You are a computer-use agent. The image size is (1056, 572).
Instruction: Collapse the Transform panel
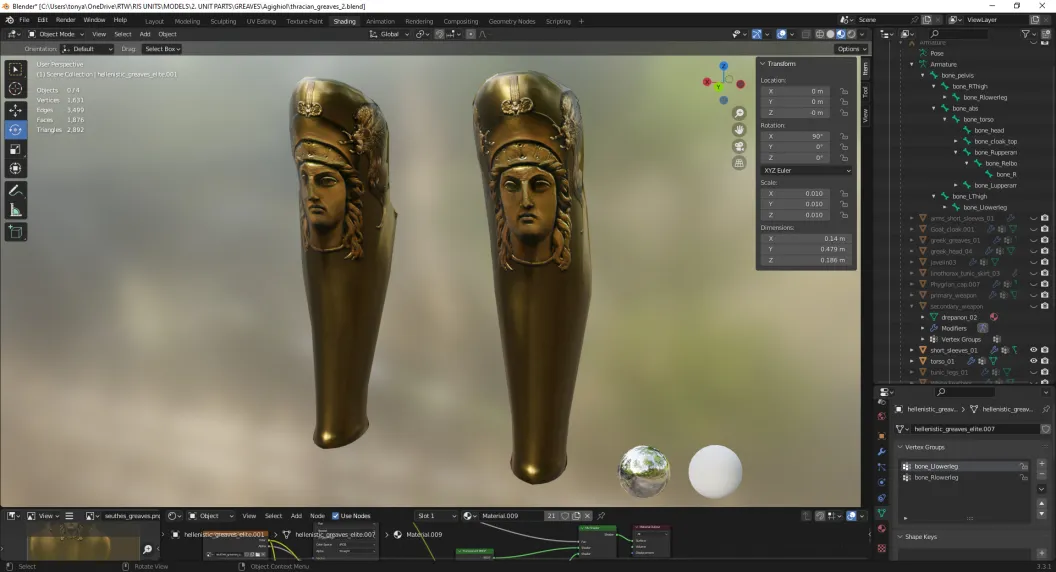tap(763, 63)
